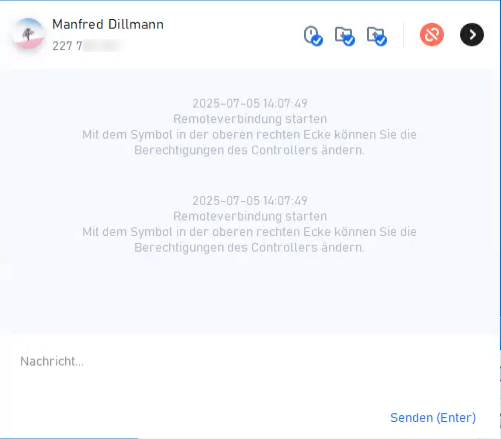Select the second Remoteverbindung starten message
Image resolution: width=501 pixels, height=439 pixels.
pos(250,216)
